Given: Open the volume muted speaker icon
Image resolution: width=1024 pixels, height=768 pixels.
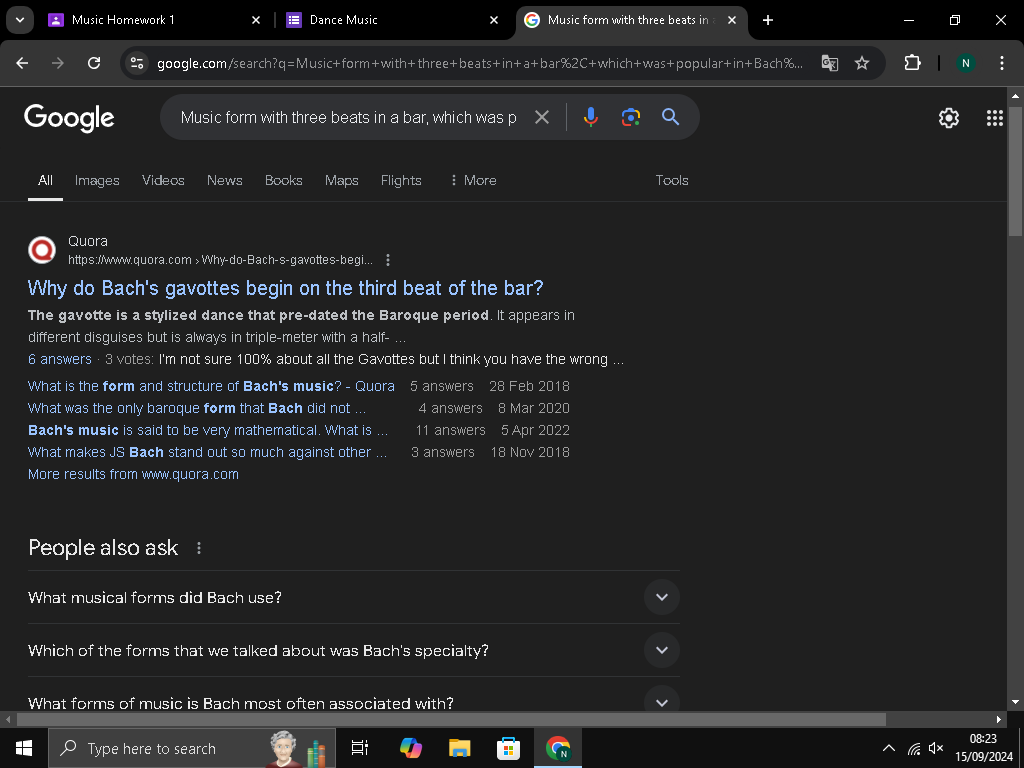Looking at the screenshot, I should tap(936, 748).
